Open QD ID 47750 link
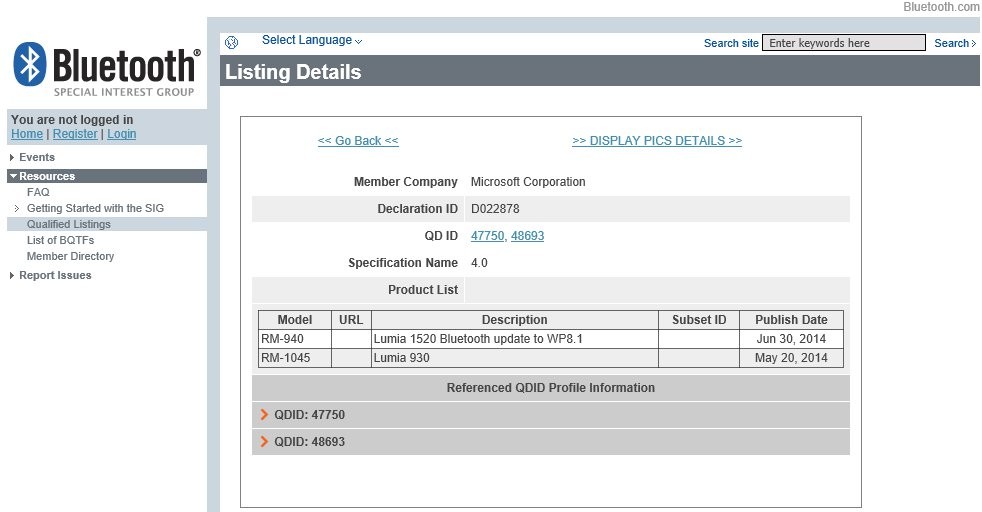This screenshot has width=982, height=512. click(487, 236)
